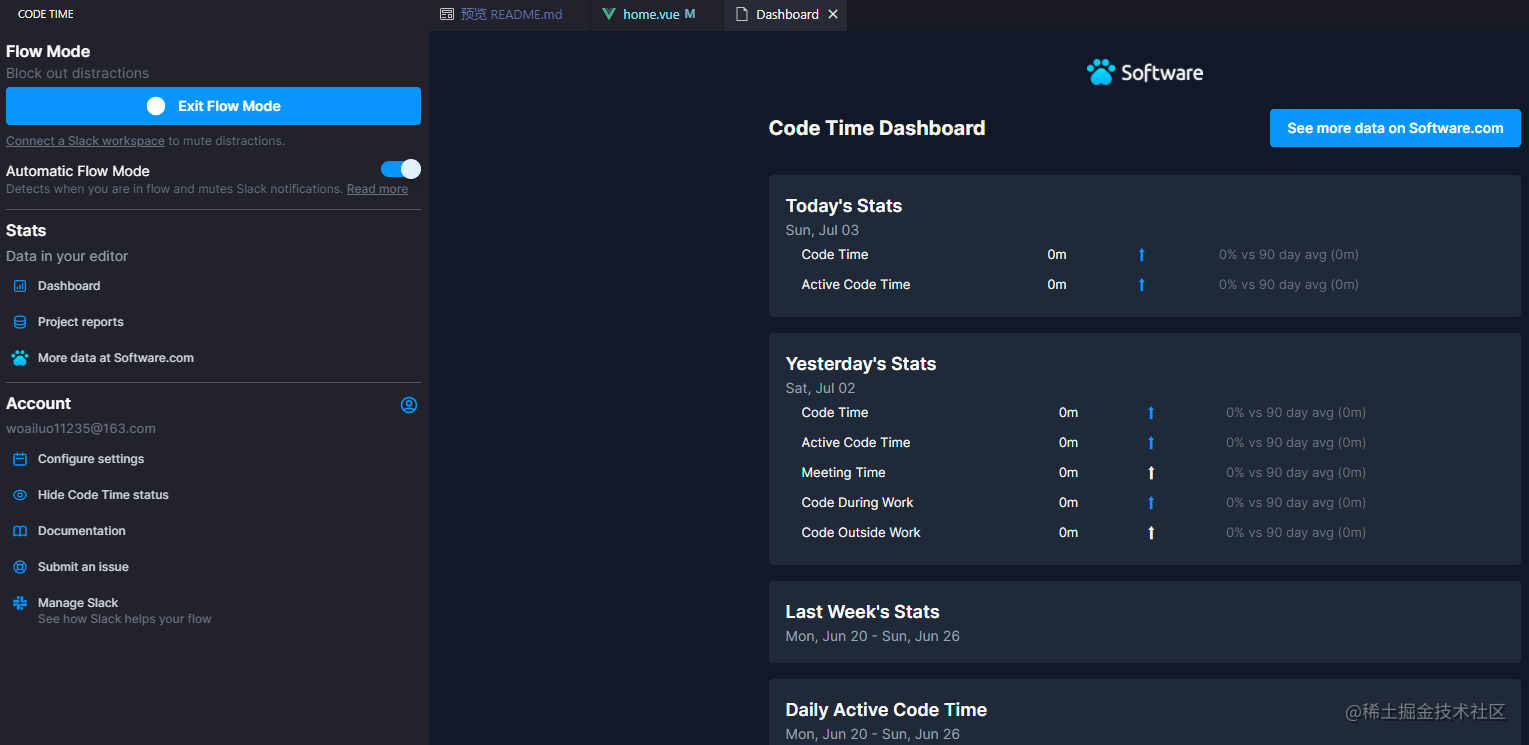The width and height of the screenshot is (1529, 745).
Task: Turn off Automatic Flow Mode switch
Action: (401, 169)
